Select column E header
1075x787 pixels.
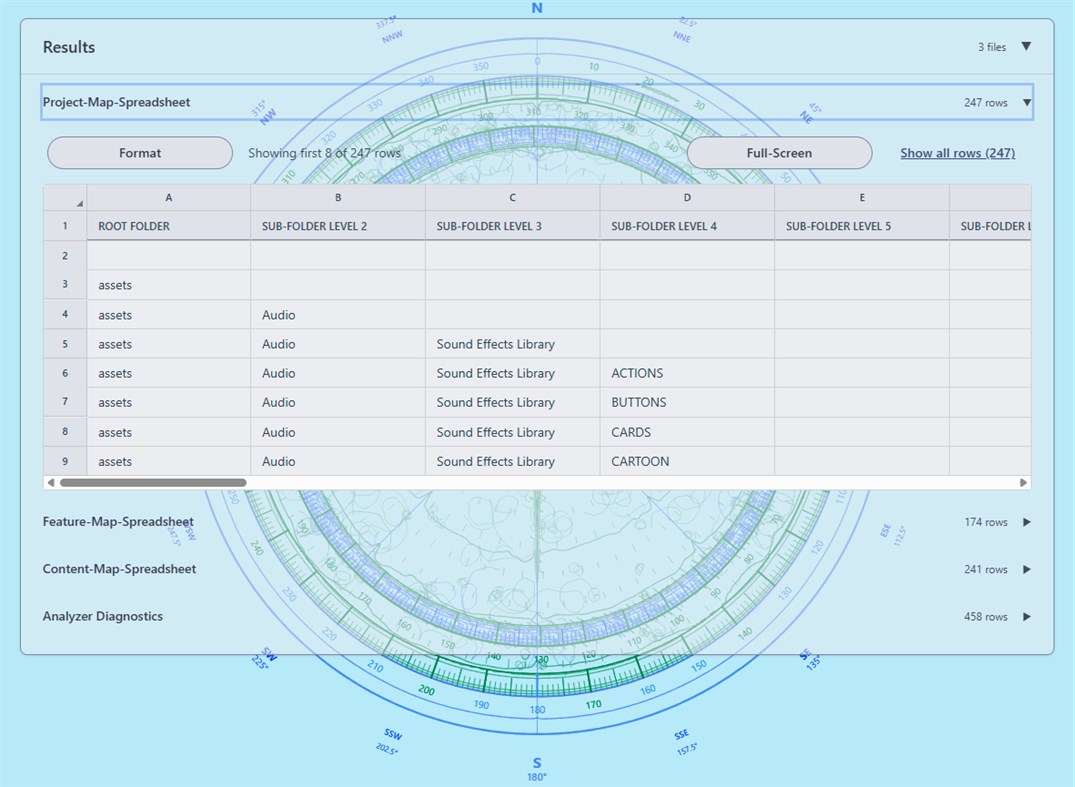click(x=862, y=197)
